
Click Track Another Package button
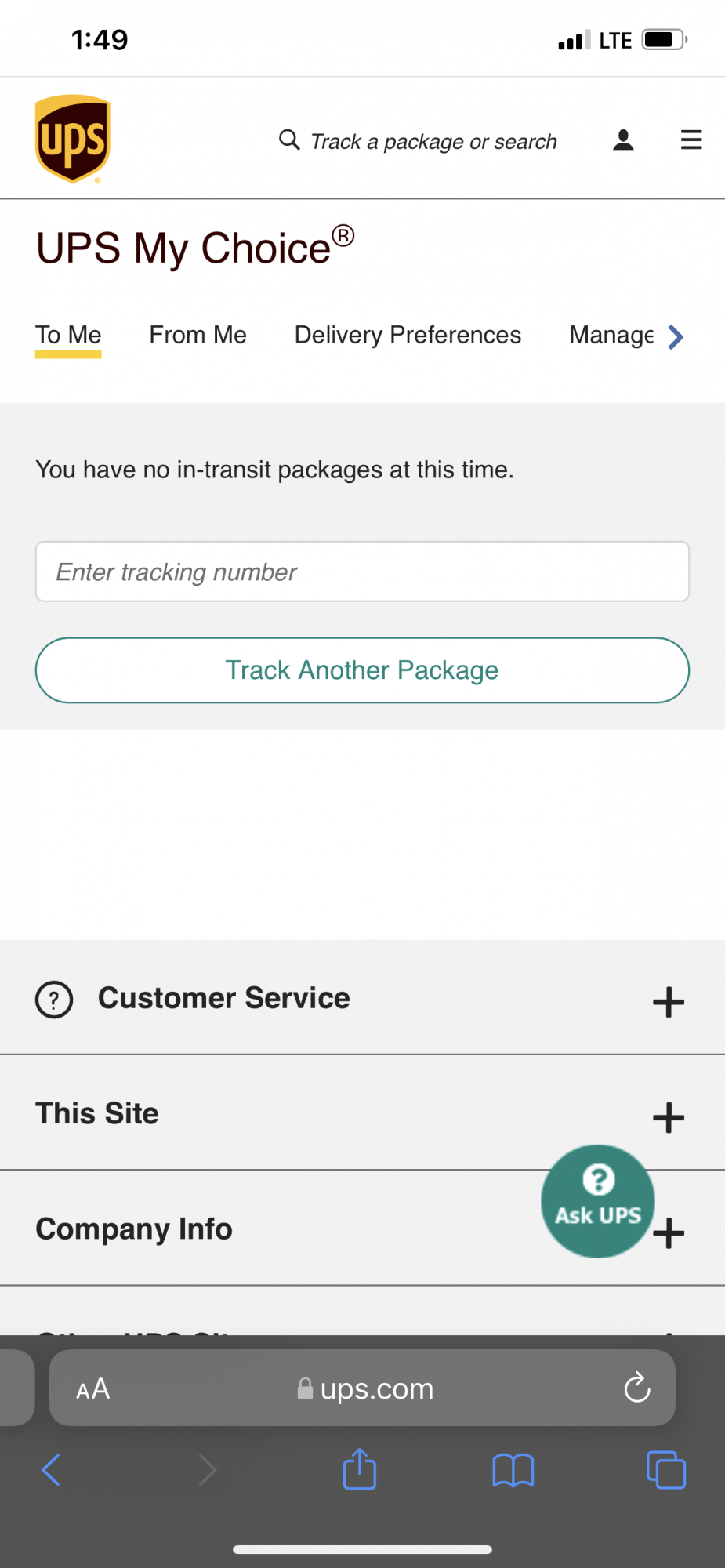coord(362,670)
